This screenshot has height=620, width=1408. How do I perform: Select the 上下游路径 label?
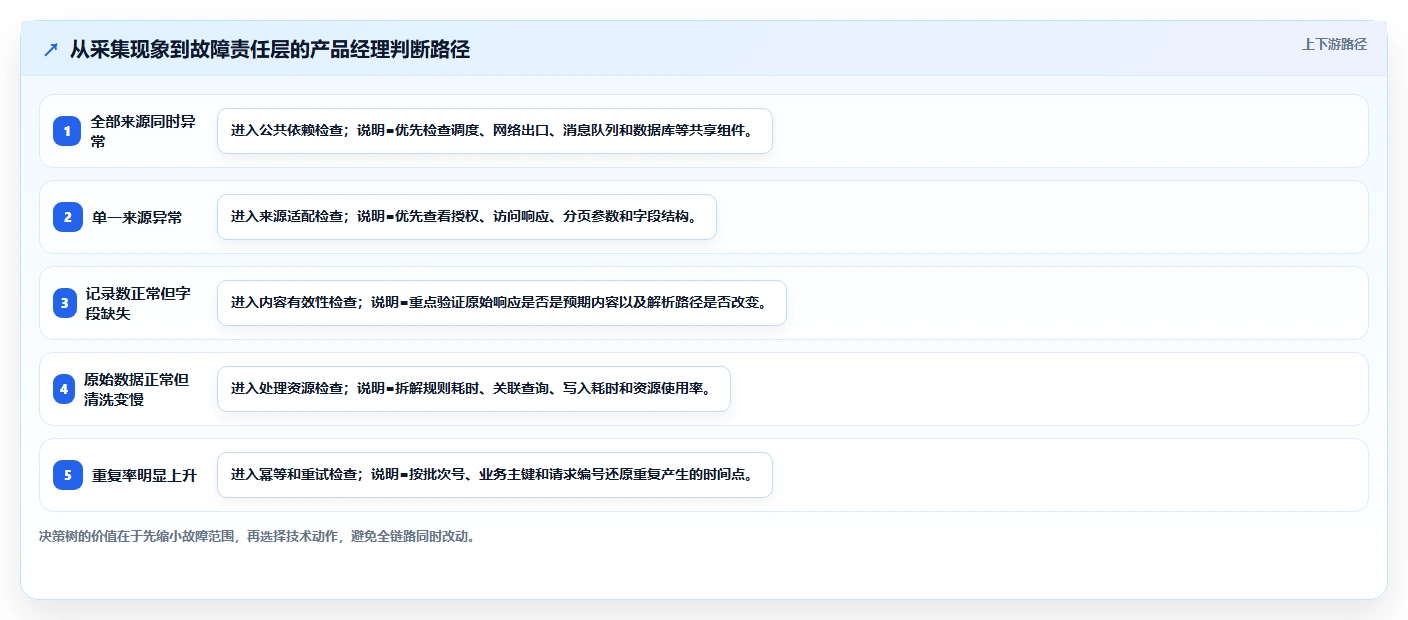[x=1334, y=44]
